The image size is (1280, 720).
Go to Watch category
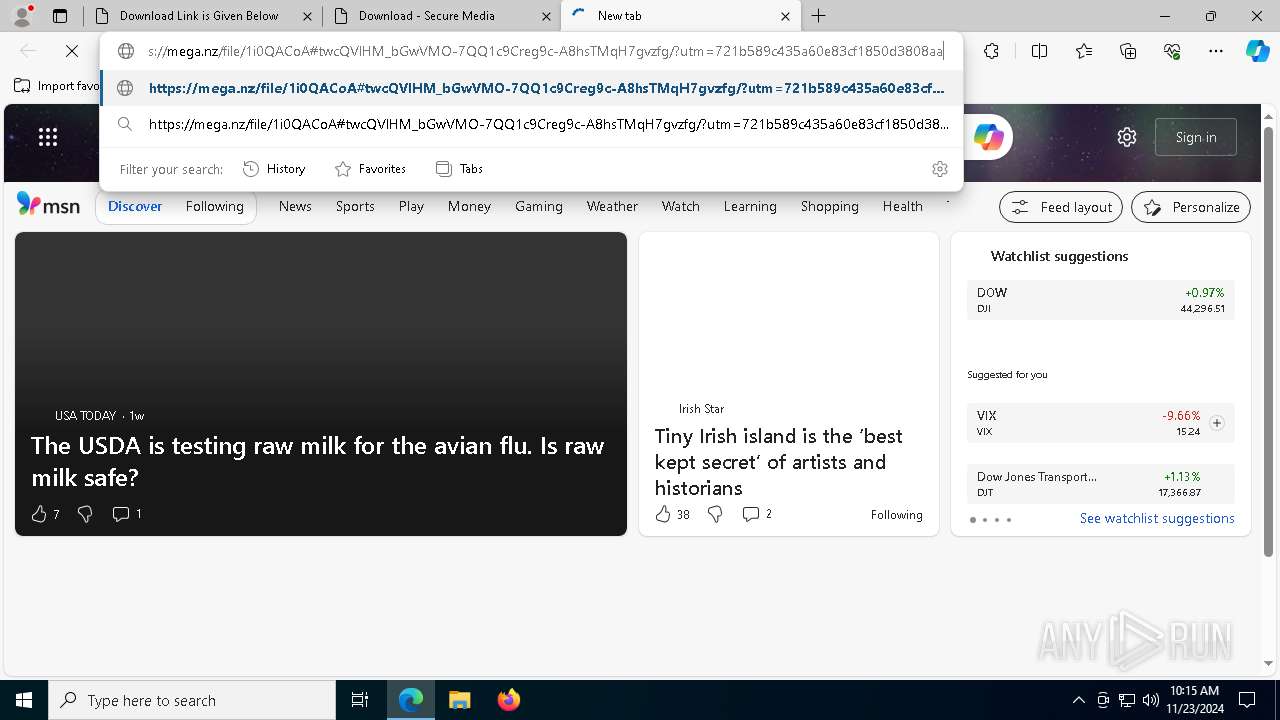tap(680, 206)
